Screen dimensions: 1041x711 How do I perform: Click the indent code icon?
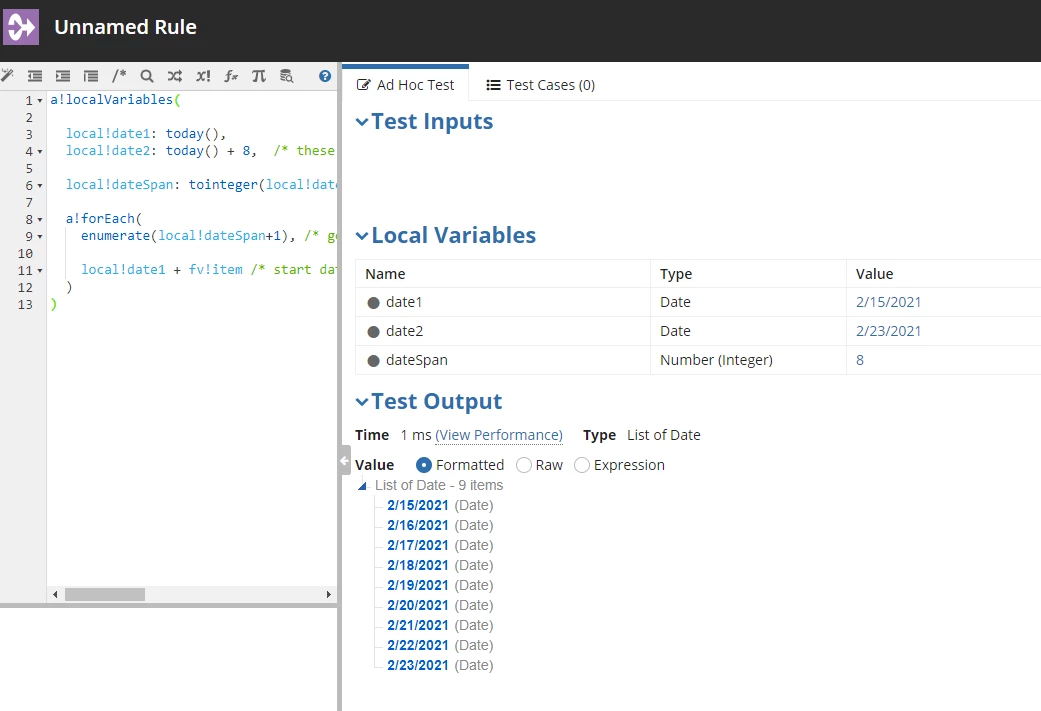tap(63, 76)
